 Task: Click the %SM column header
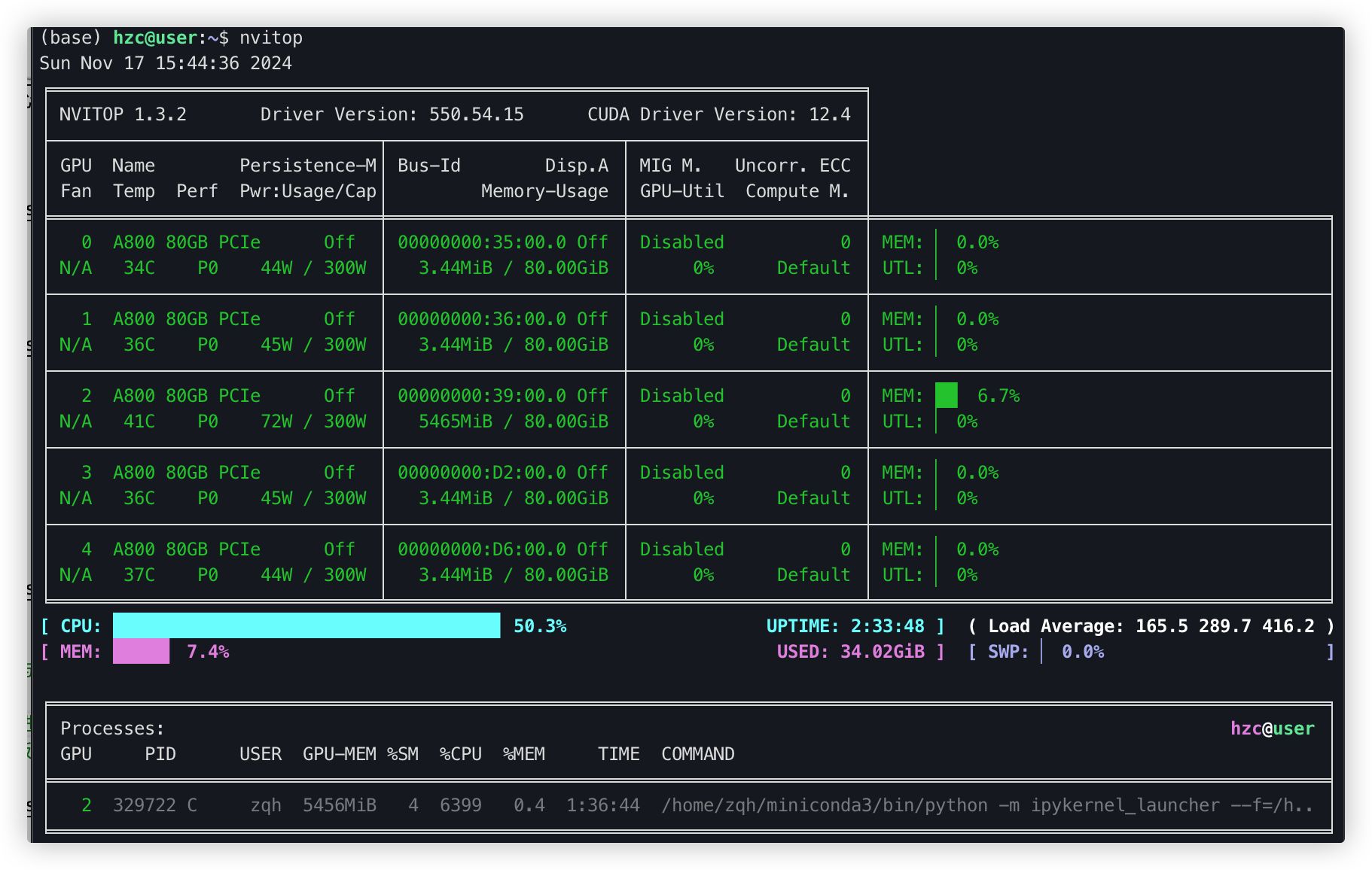[403, 754]
